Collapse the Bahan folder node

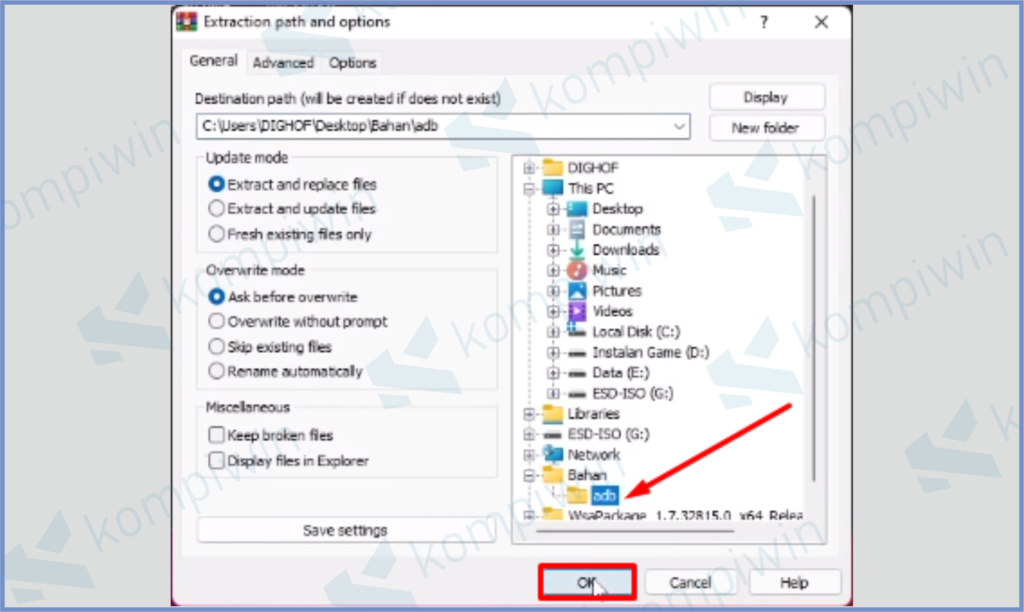click(529, 475)
